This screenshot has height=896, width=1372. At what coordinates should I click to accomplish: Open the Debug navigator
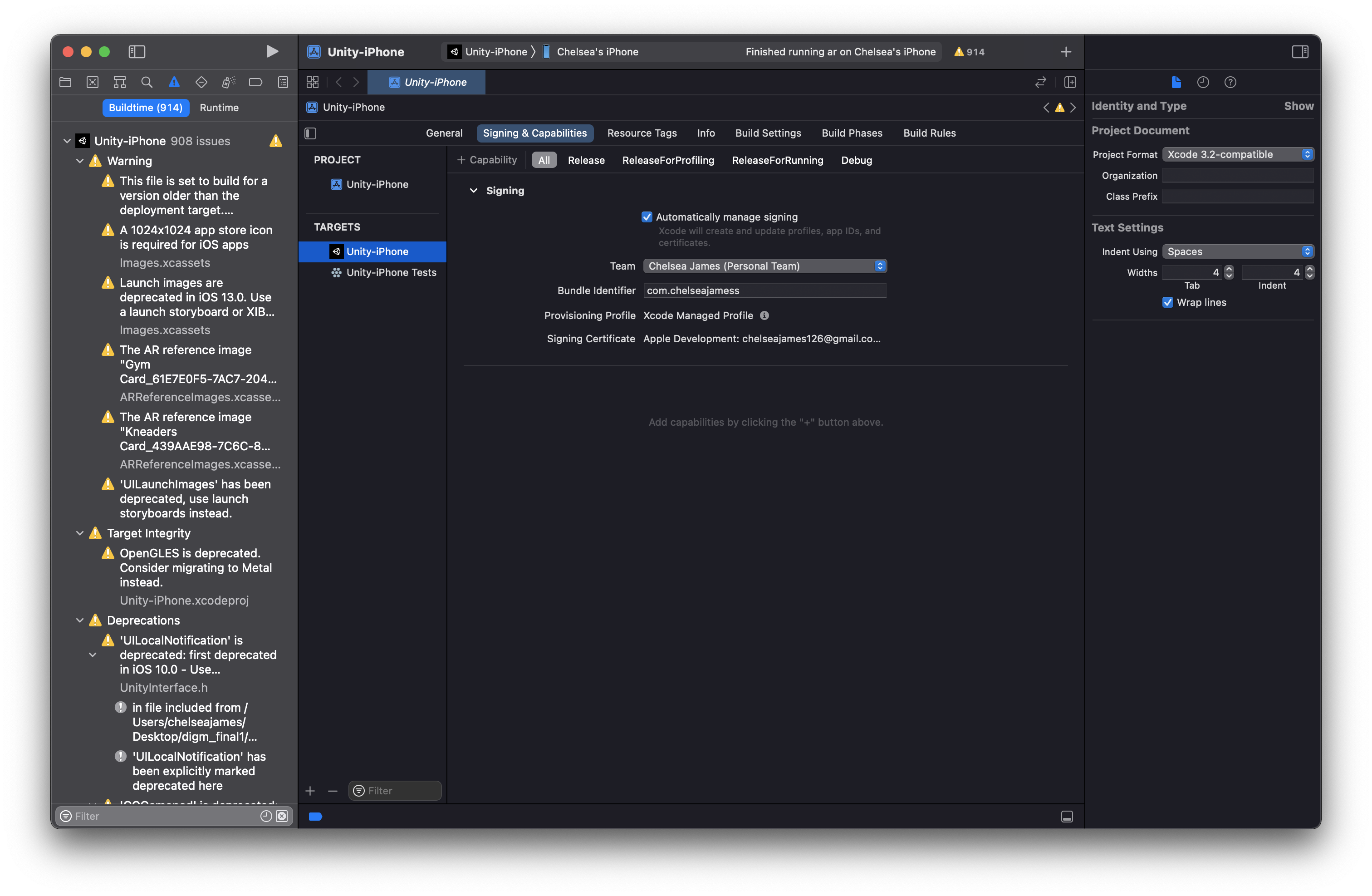tap(228, 83)
